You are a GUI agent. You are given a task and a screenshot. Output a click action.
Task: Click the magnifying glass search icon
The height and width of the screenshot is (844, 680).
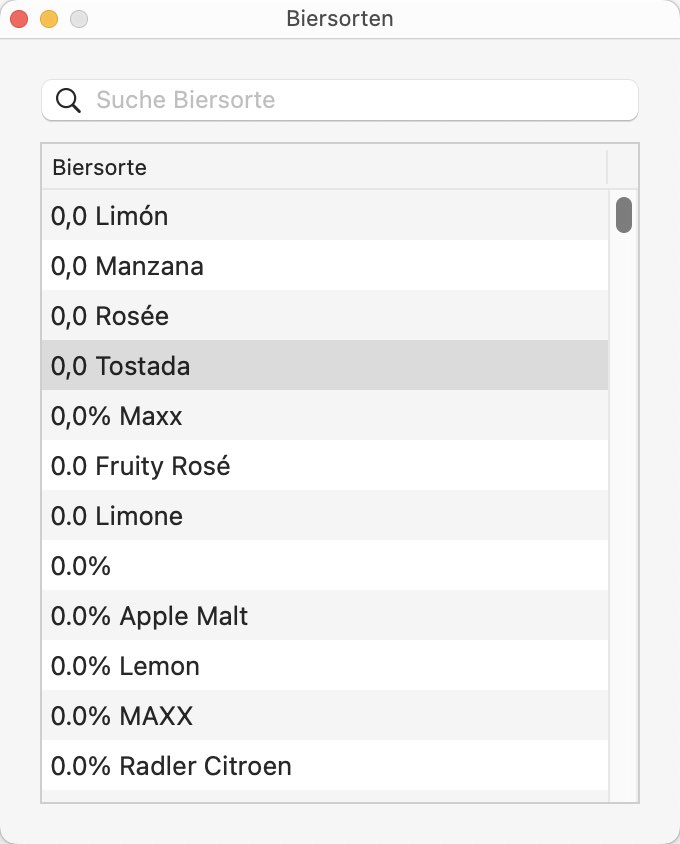coord(68,100)
